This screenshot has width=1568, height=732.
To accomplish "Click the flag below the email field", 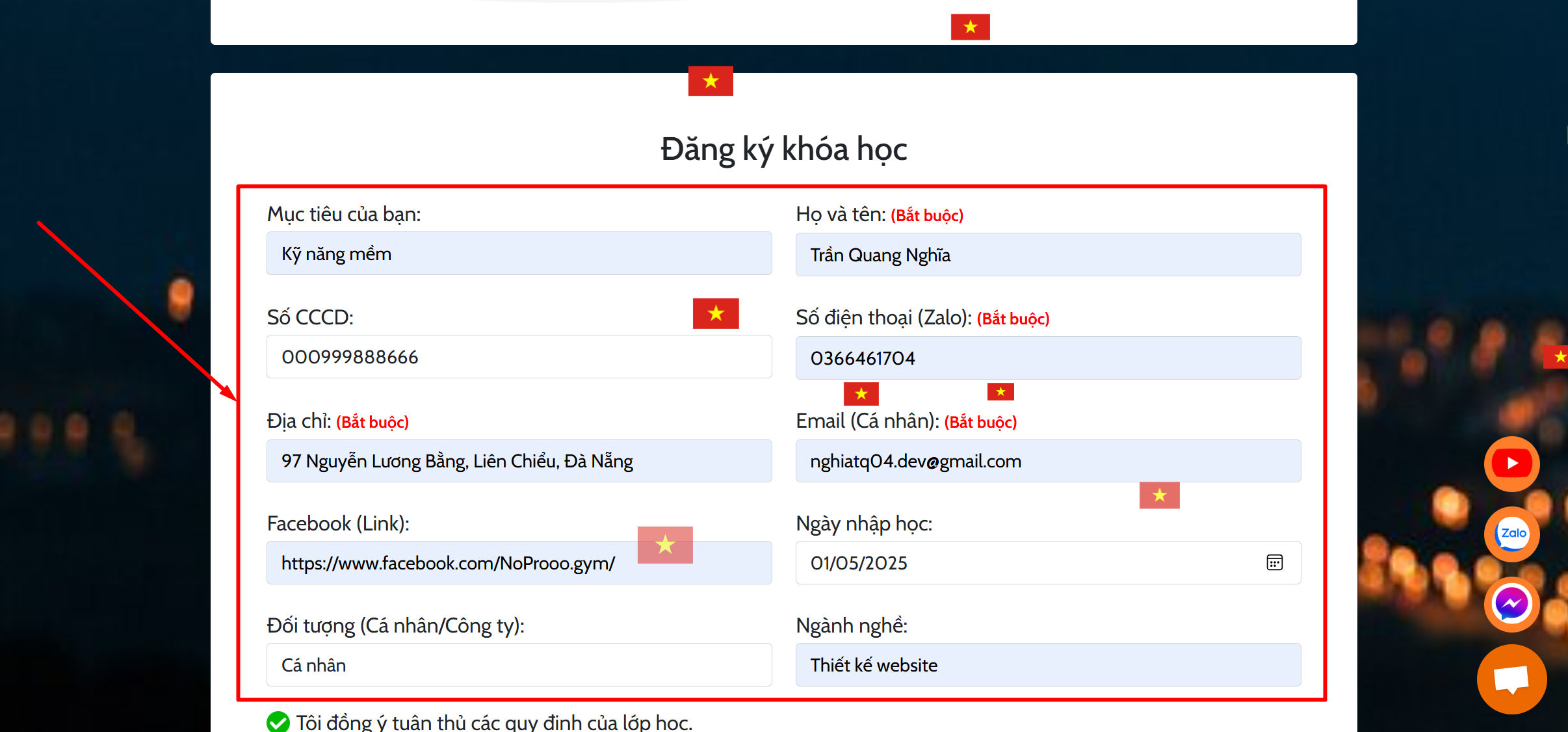I will (x=1159, y=495).
